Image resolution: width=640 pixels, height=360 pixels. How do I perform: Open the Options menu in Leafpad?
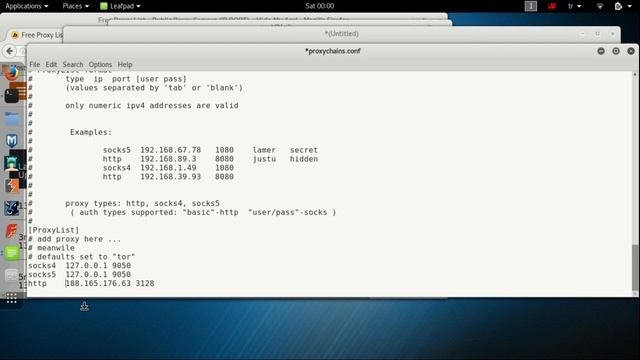click(x=100, y=64)
